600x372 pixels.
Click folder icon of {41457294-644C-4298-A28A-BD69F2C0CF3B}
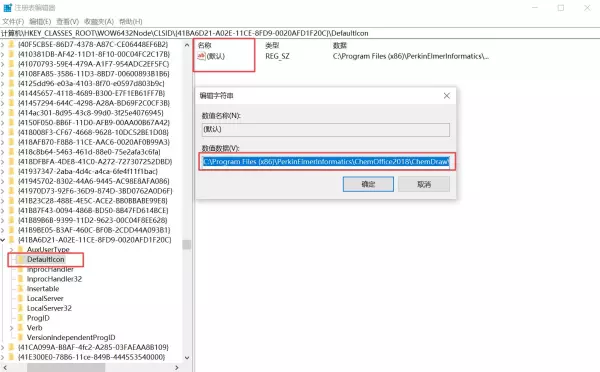coord(11,103)
